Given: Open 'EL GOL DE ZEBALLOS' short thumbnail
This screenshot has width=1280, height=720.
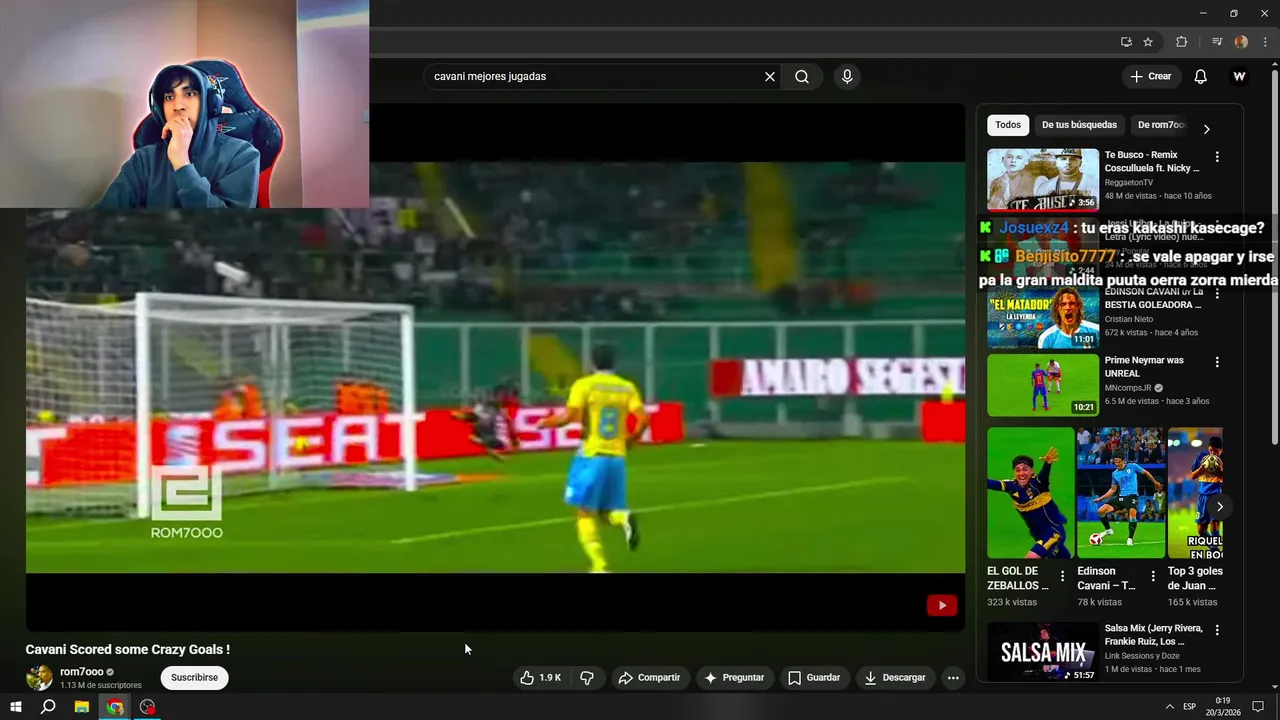Looking at the screenshot, I should (x=1030, y=493).
